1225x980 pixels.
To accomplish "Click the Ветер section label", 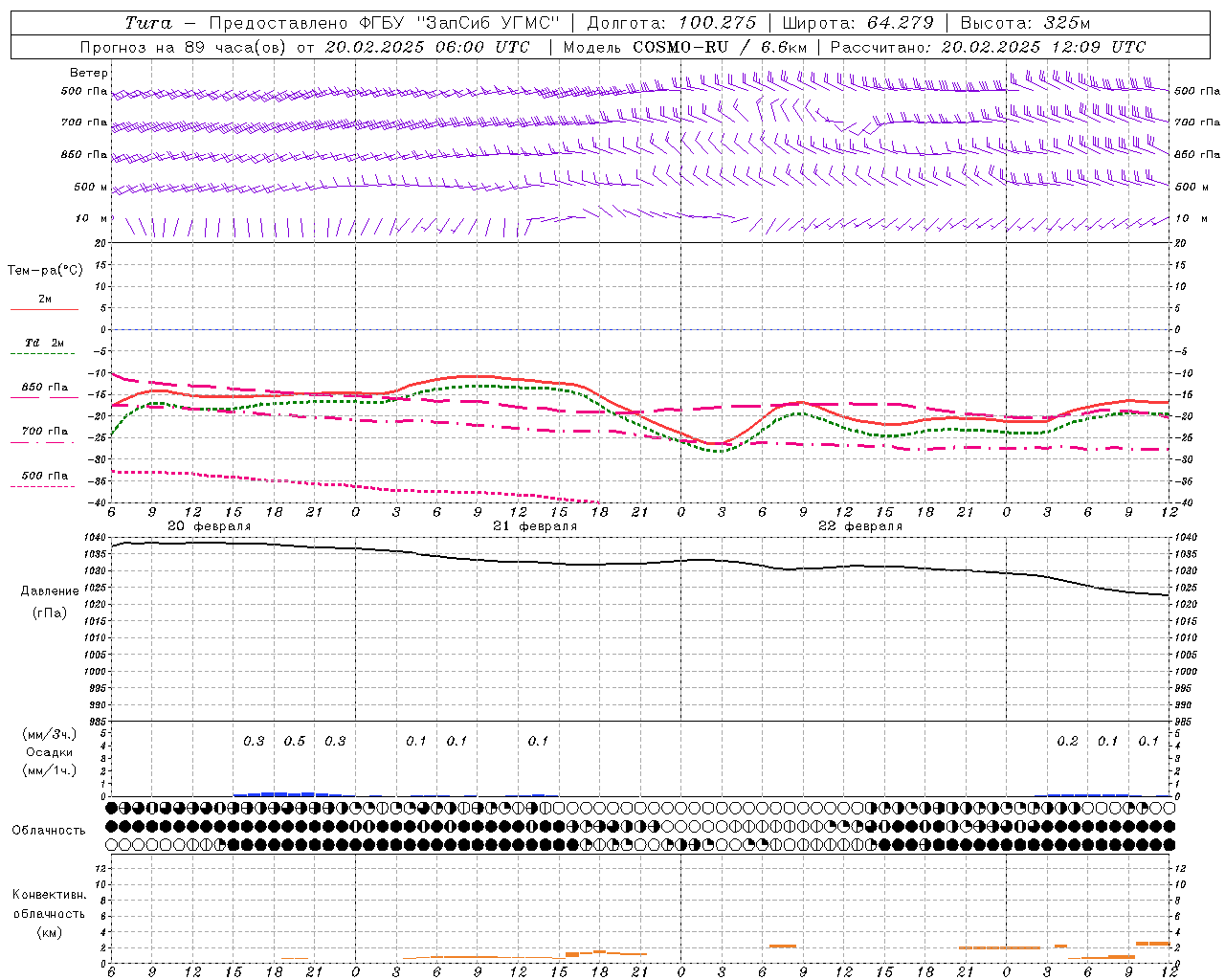I will (x=89, y=73).
